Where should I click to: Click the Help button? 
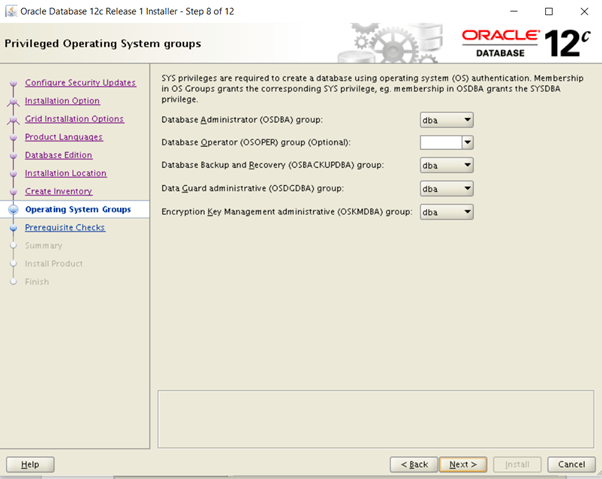[30, 464]
